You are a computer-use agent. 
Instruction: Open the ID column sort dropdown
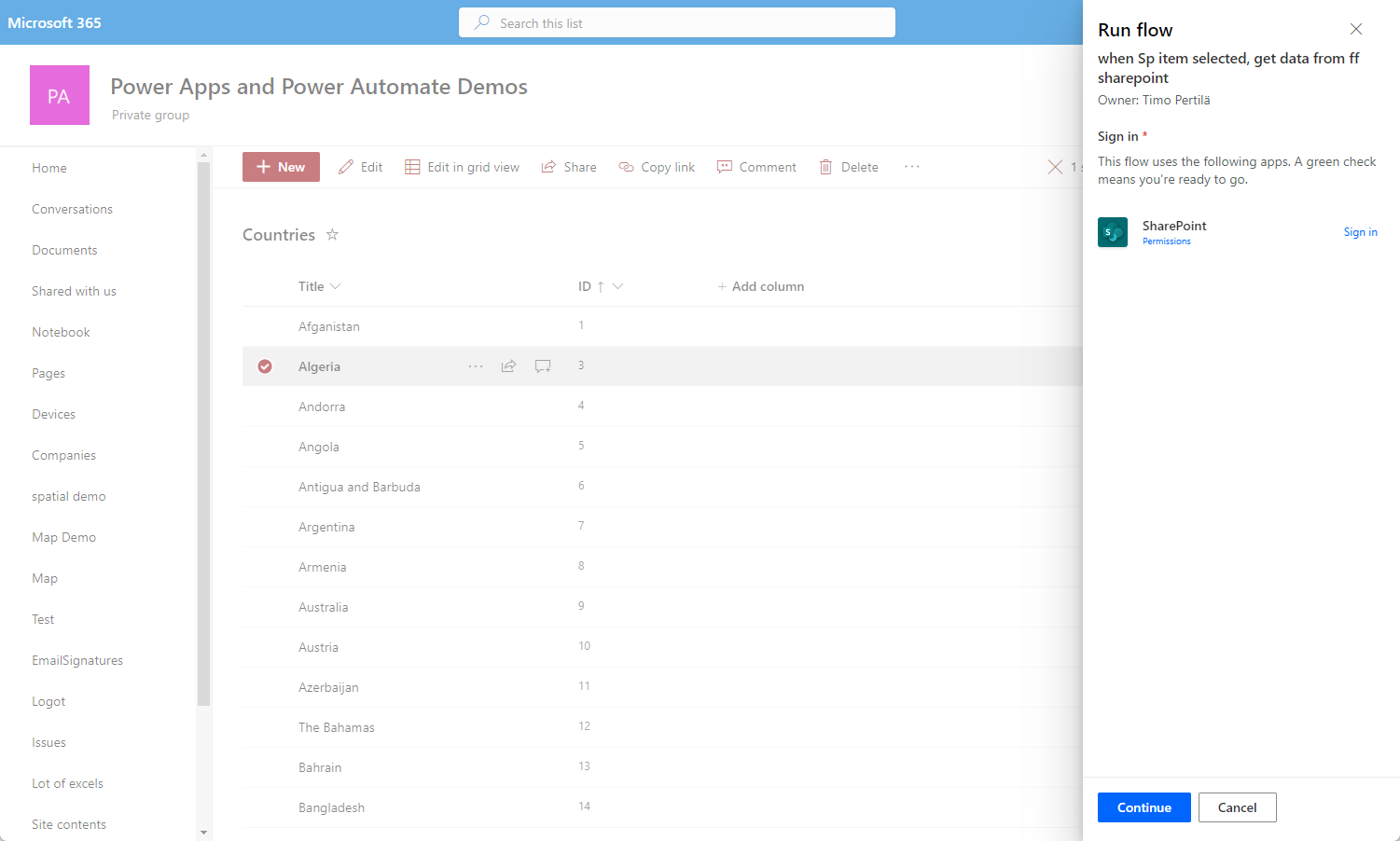pos(617,286)
